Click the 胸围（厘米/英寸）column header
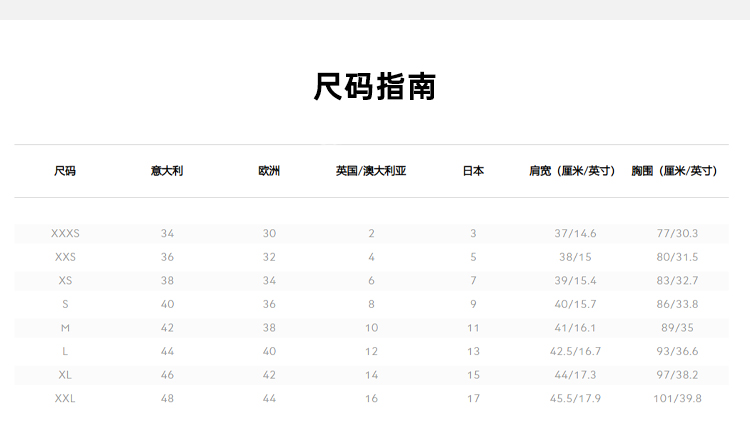Viewport: 750px width, 446px height. (677, 171)
